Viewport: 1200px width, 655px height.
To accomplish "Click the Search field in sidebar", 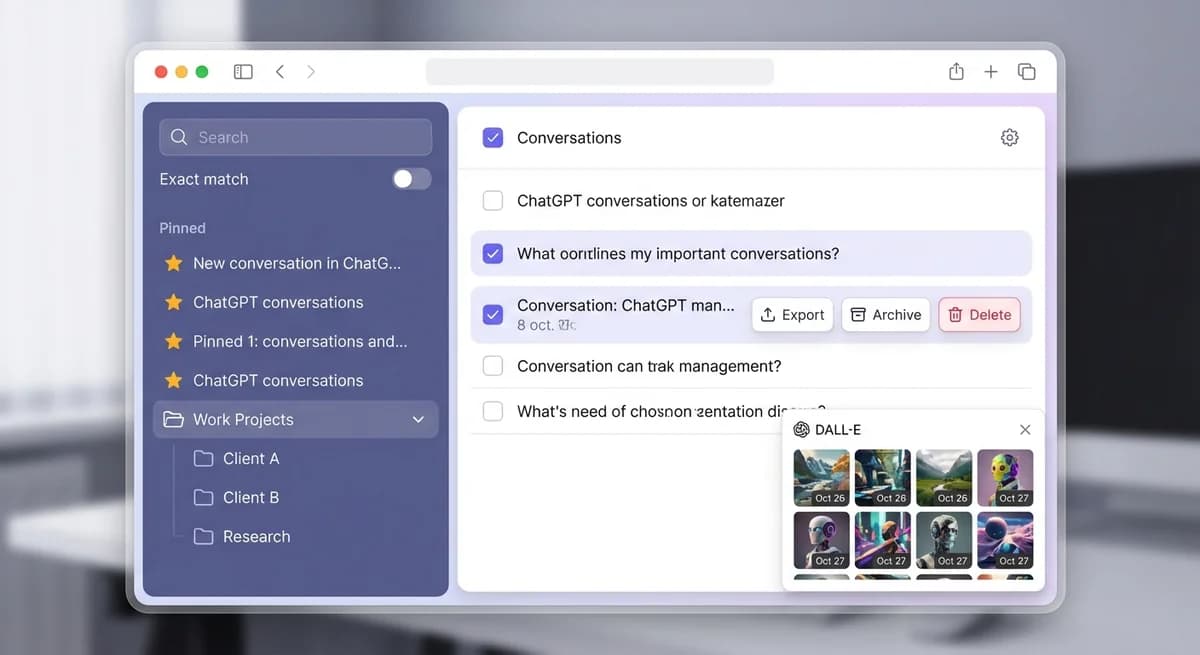I will 296,137.
